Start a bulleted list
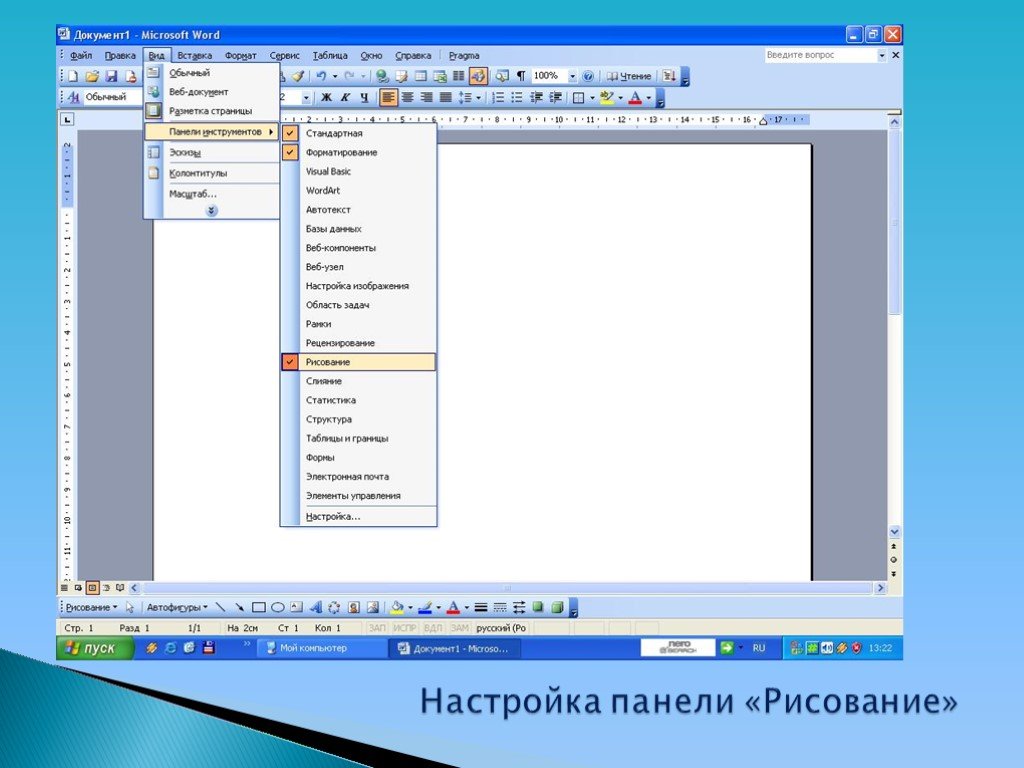Image resolution: width=1024 pixels, height=768 pixels. pos(517,98)
